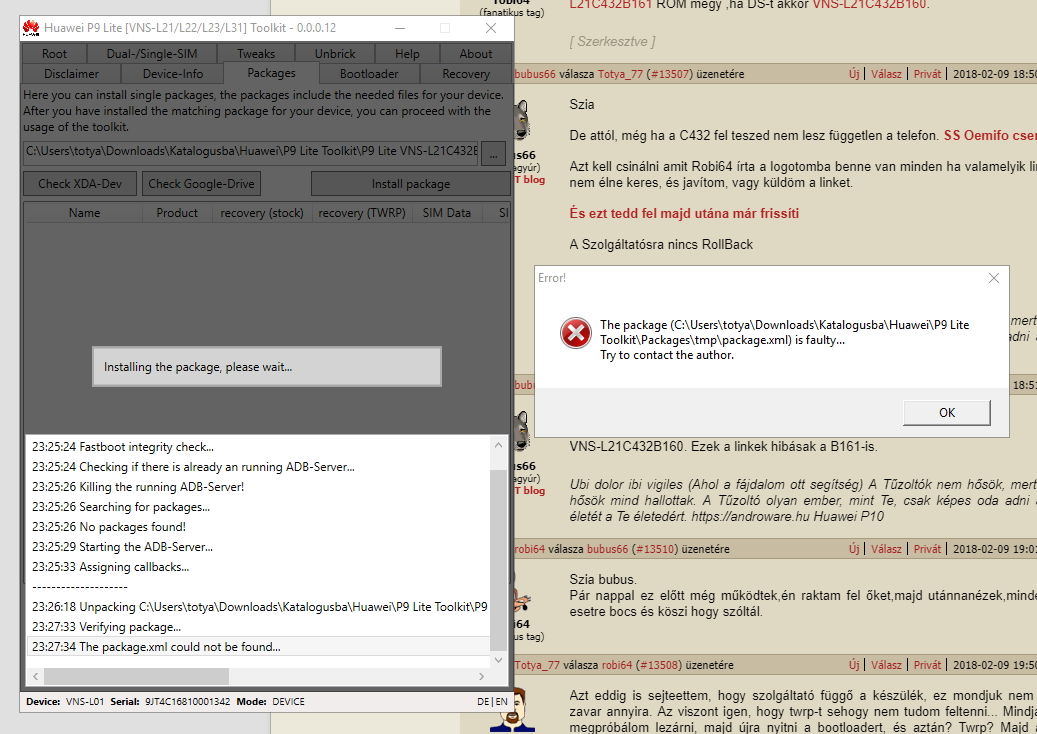Select the Packages tab
This screenshot has width=1037, height=734.
pos(271,73)
